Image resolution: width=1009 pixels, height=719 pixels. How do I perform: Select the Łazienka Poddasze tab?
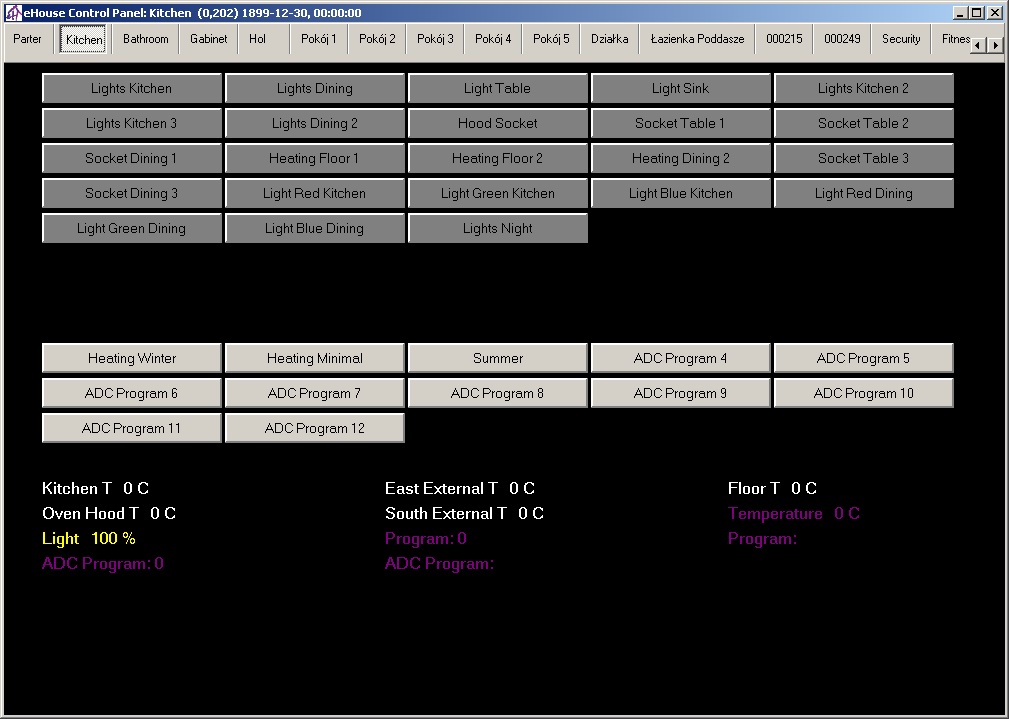click(697, 39)
